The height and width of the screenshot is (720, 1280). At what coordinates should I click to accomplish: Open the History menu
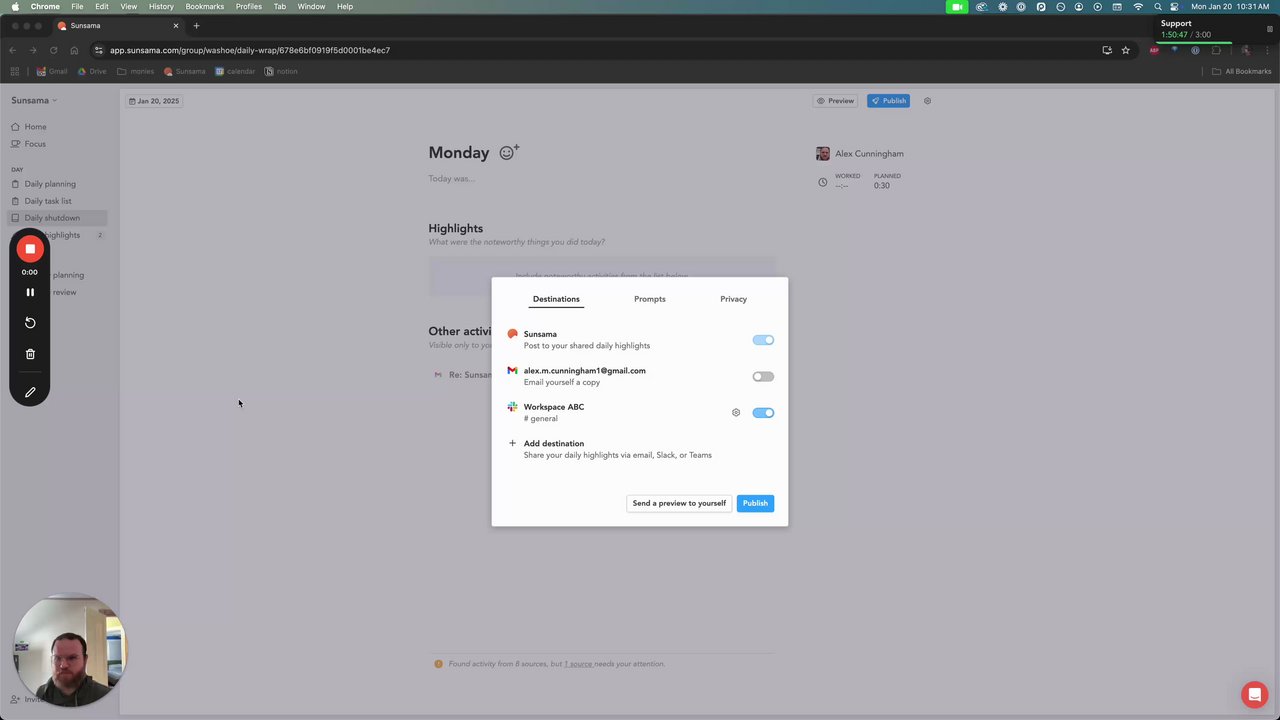point(161,7)
